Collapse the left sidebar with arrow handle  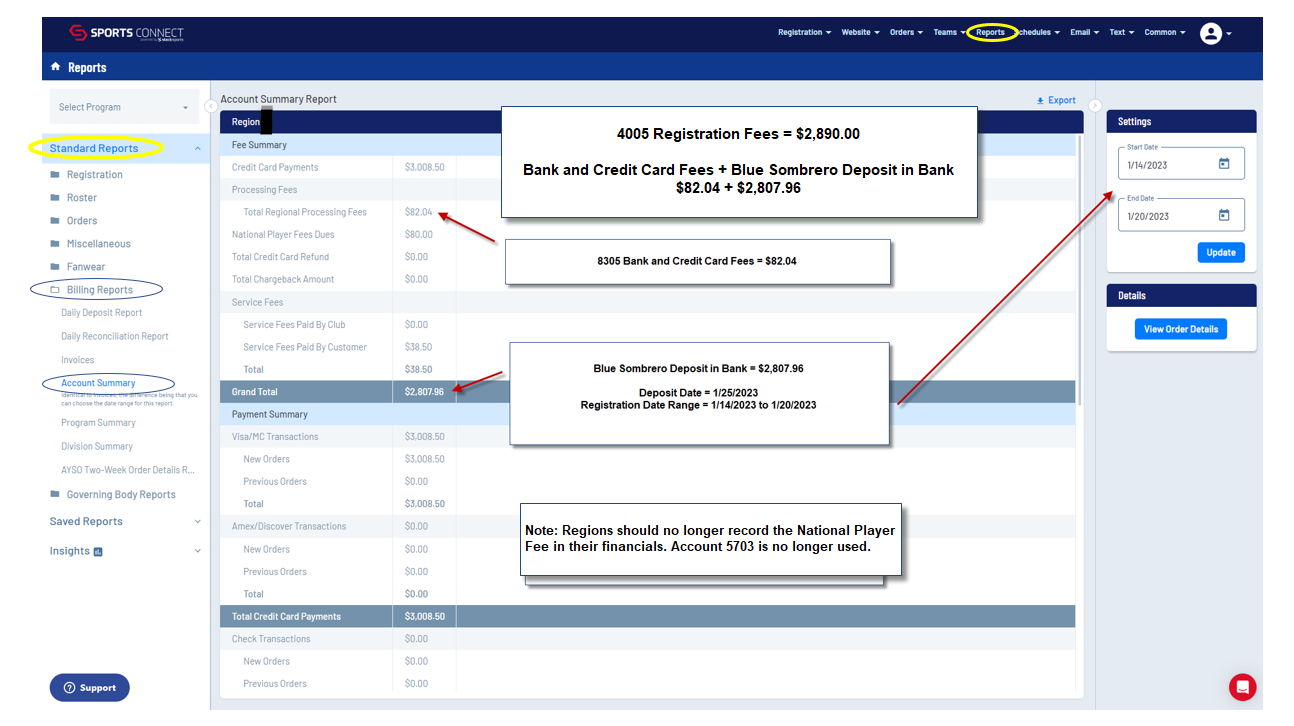click(x=211, y=106)
